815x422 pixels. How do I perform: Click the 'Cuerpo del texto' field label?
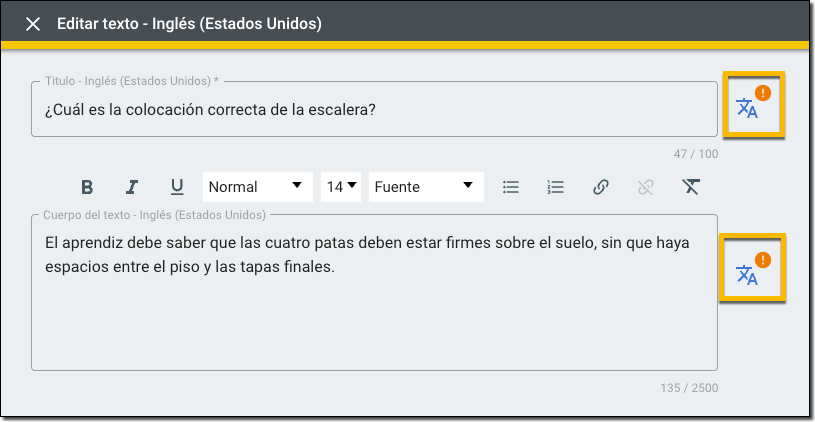click(154, 215)
